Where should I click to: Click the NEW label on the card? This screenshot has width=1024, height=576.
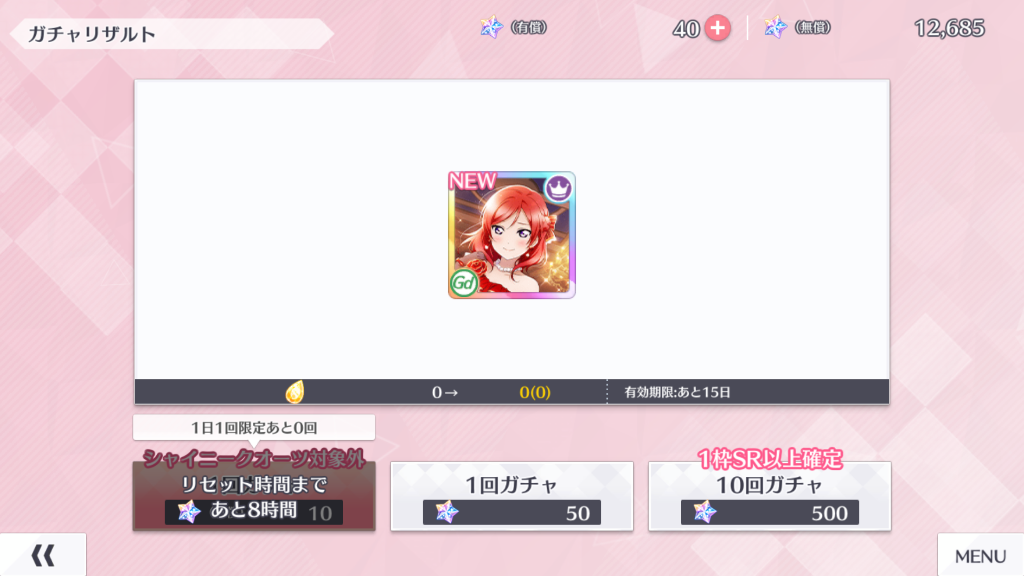tap(472, 181)
